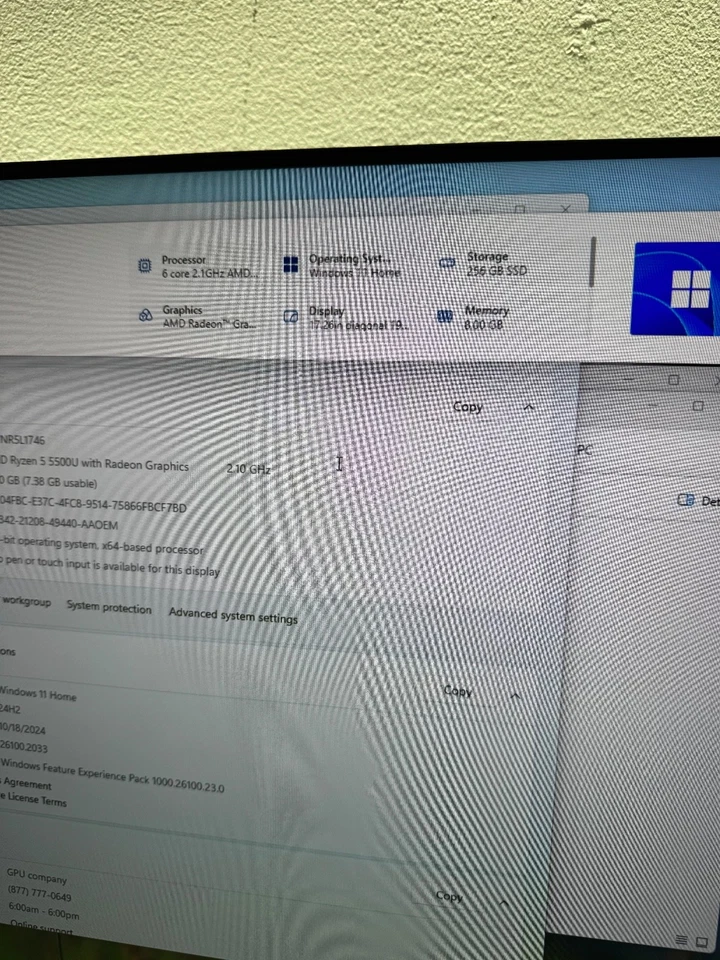The height and width of the screenshot is (960, 720).
Task: Collapse the GPU company support section
Action: pos(504,902)
